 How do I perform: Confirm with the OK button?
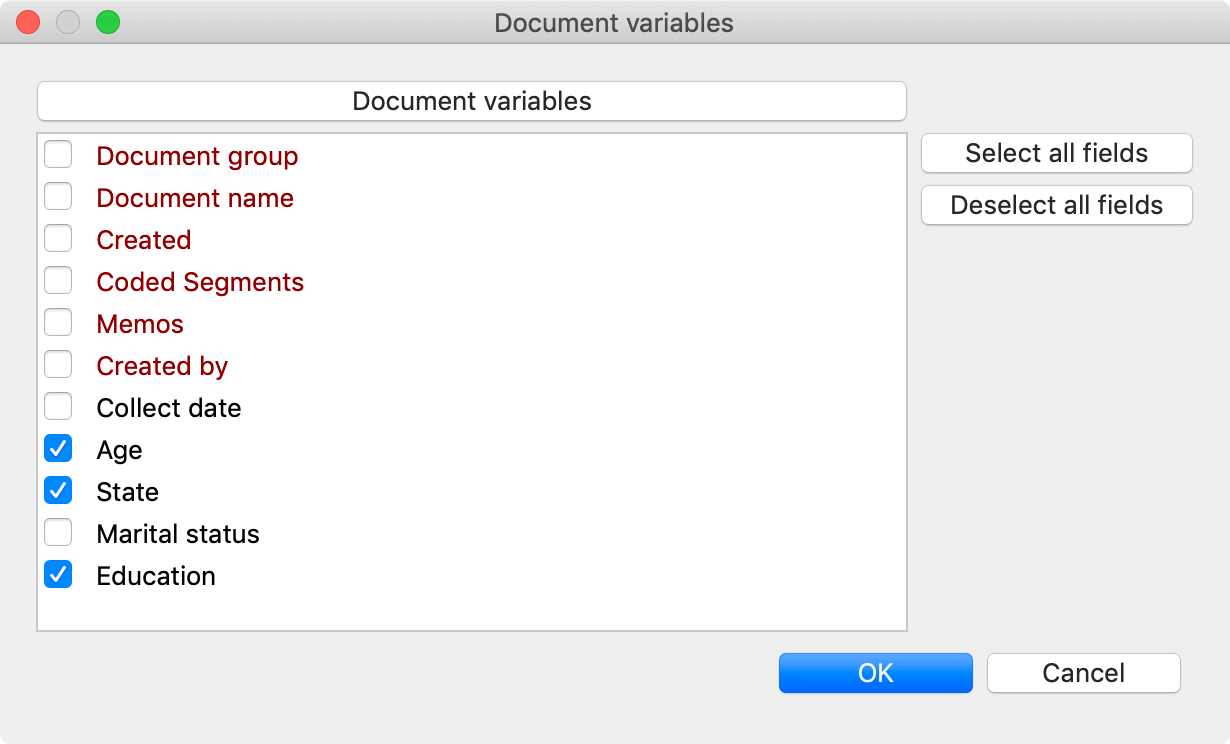[875, 673]
